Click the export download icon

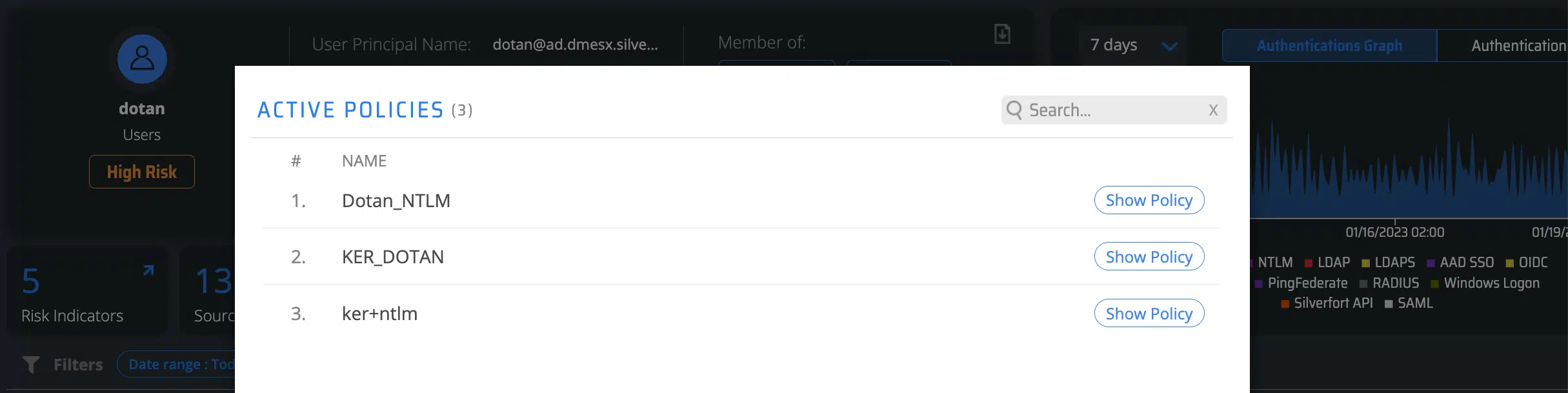pos(1002,34)
